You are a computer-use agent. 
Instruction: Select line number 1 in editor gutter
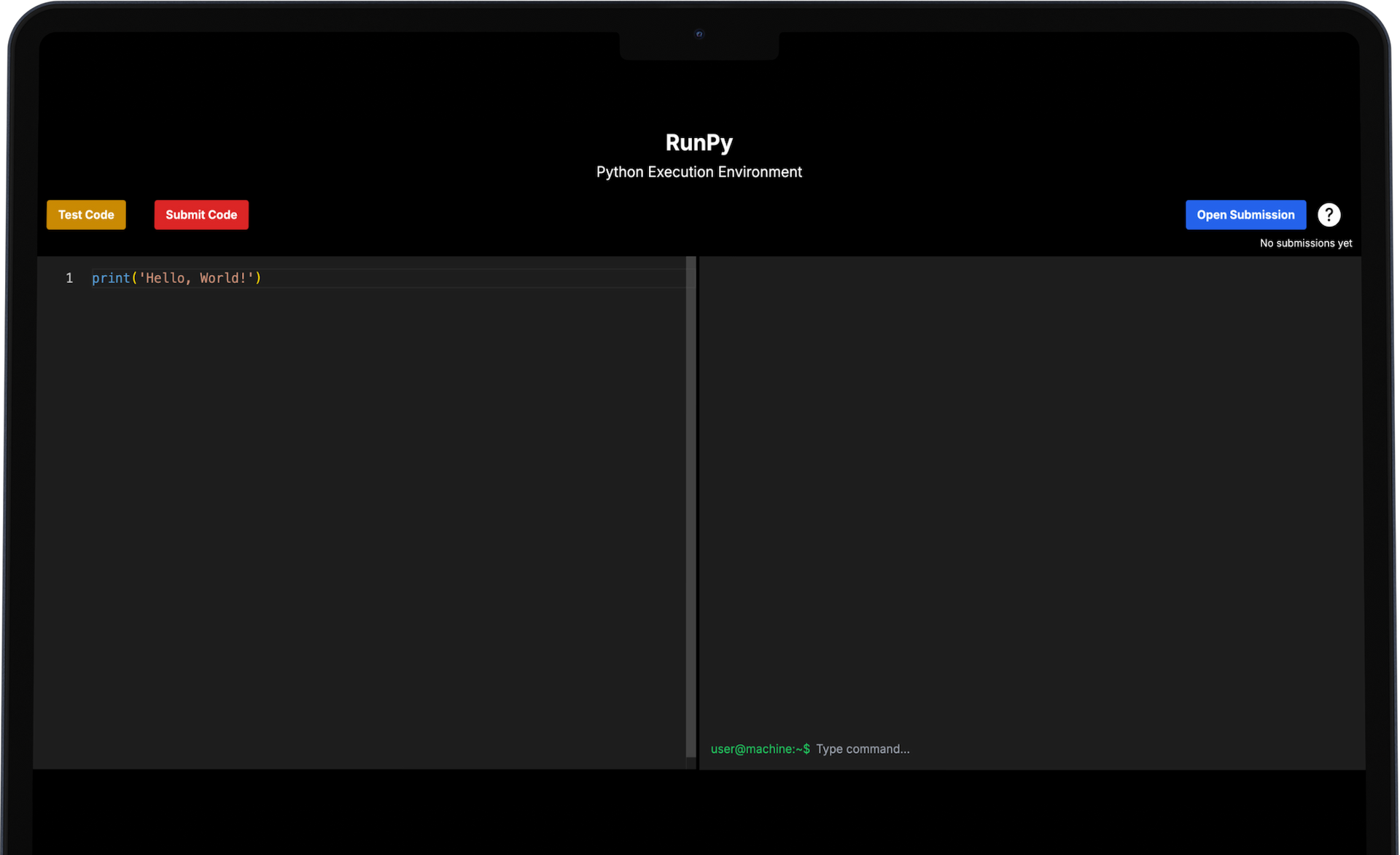[x=69, y=278]
